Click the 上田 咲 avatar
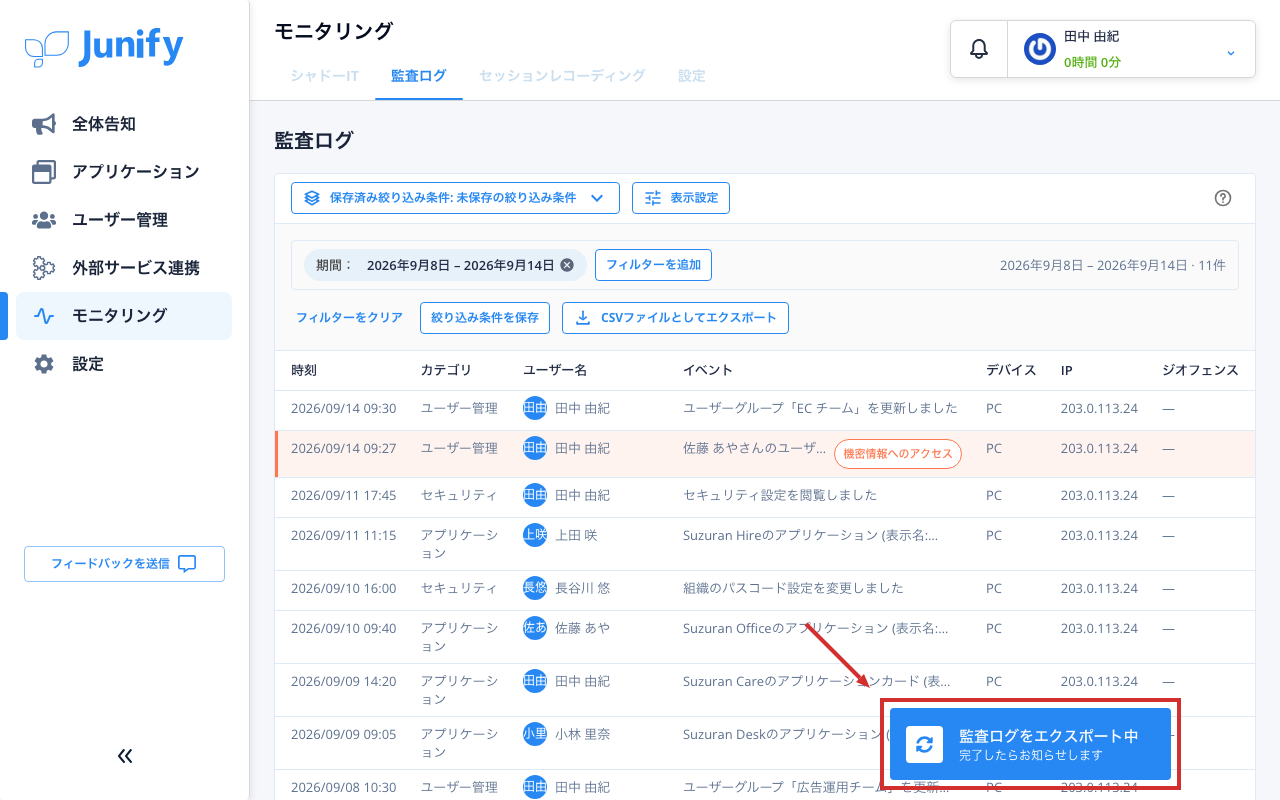1280x800 pixels. point(535,535)
